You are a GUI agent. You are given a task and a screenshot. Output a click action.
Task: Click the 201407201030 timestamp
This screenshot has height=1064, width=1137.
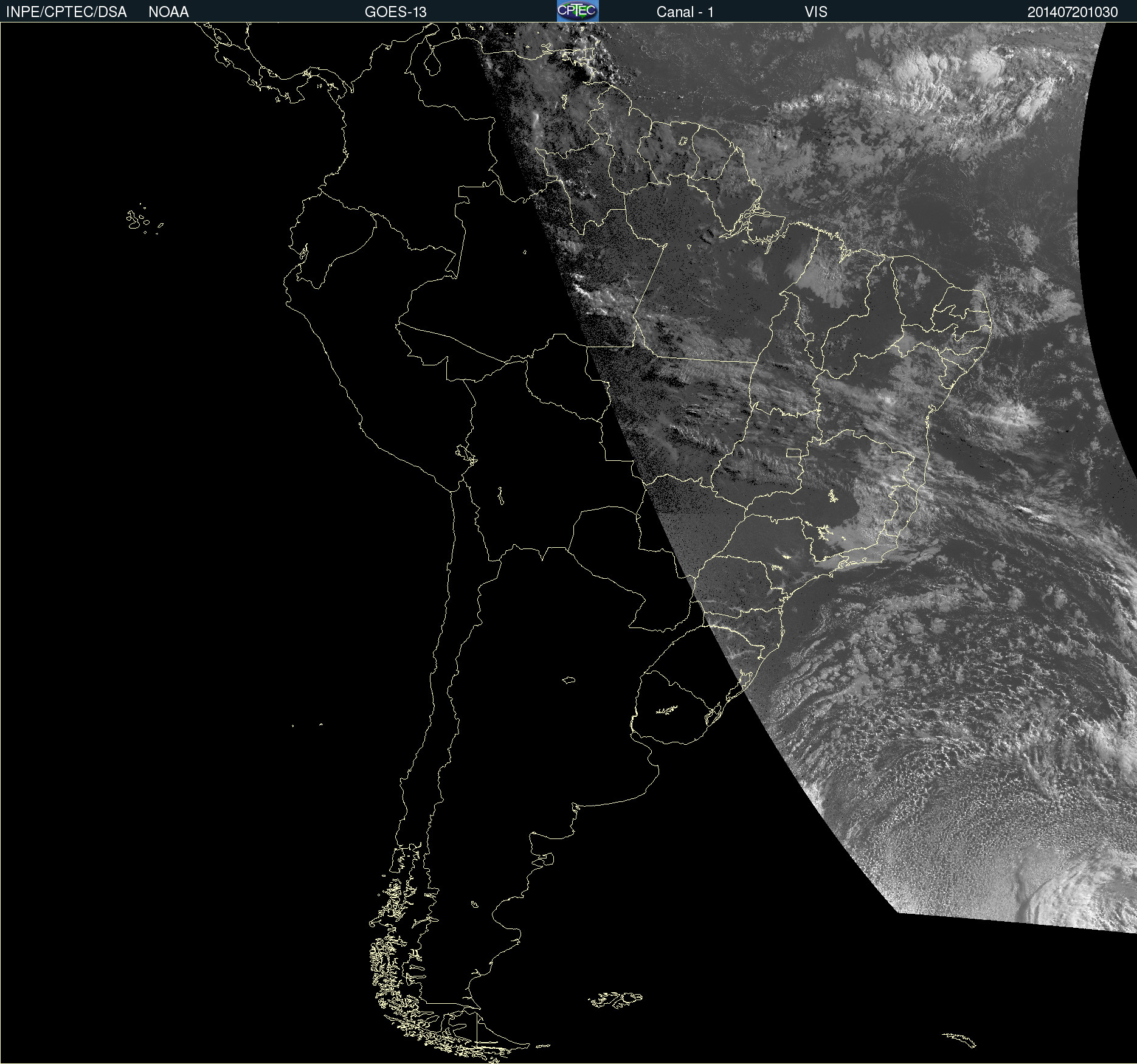[x=1073, y=12]
